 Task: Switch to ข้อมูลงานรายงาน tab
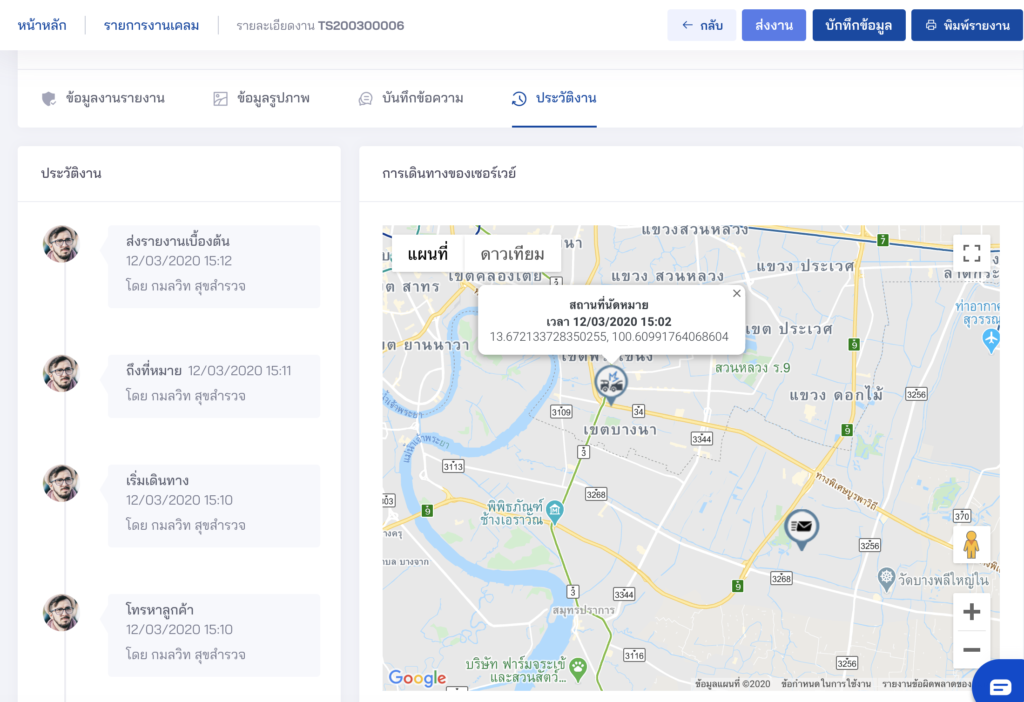coord(103,99)
